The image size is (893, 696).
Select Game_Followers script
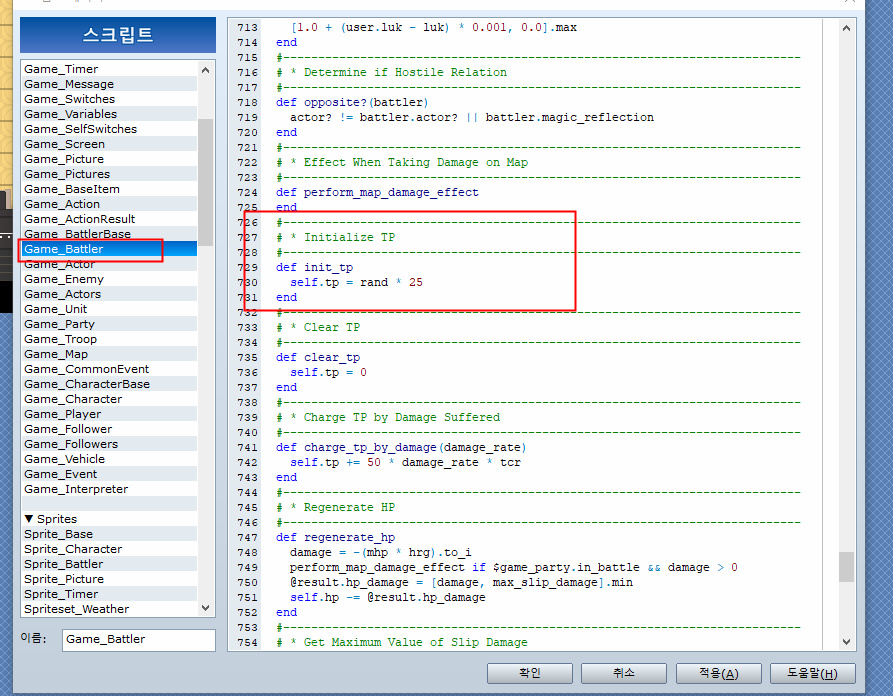tap(109, 444)
